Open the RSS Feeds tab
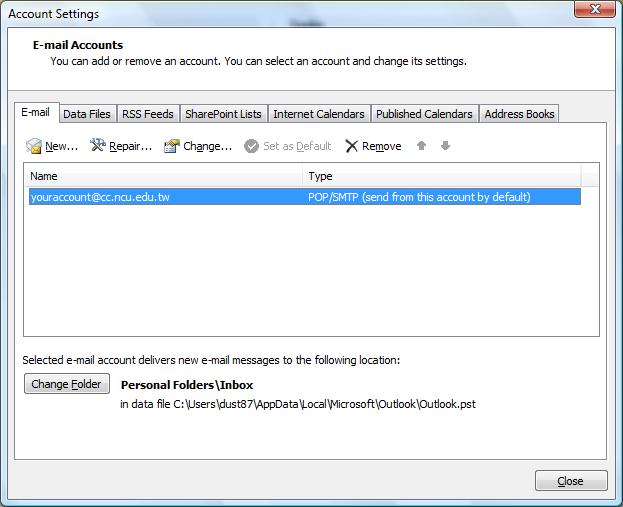 pos(148,114)
